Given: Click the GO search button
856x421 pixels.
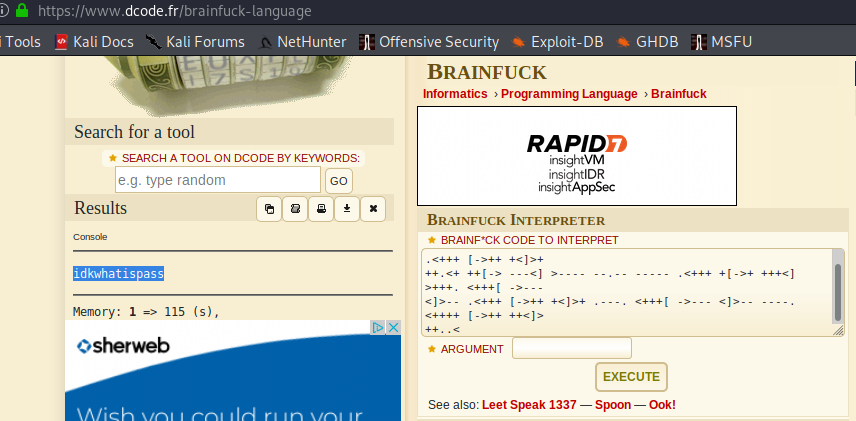Looking at the screenshot, I should 339,180.
